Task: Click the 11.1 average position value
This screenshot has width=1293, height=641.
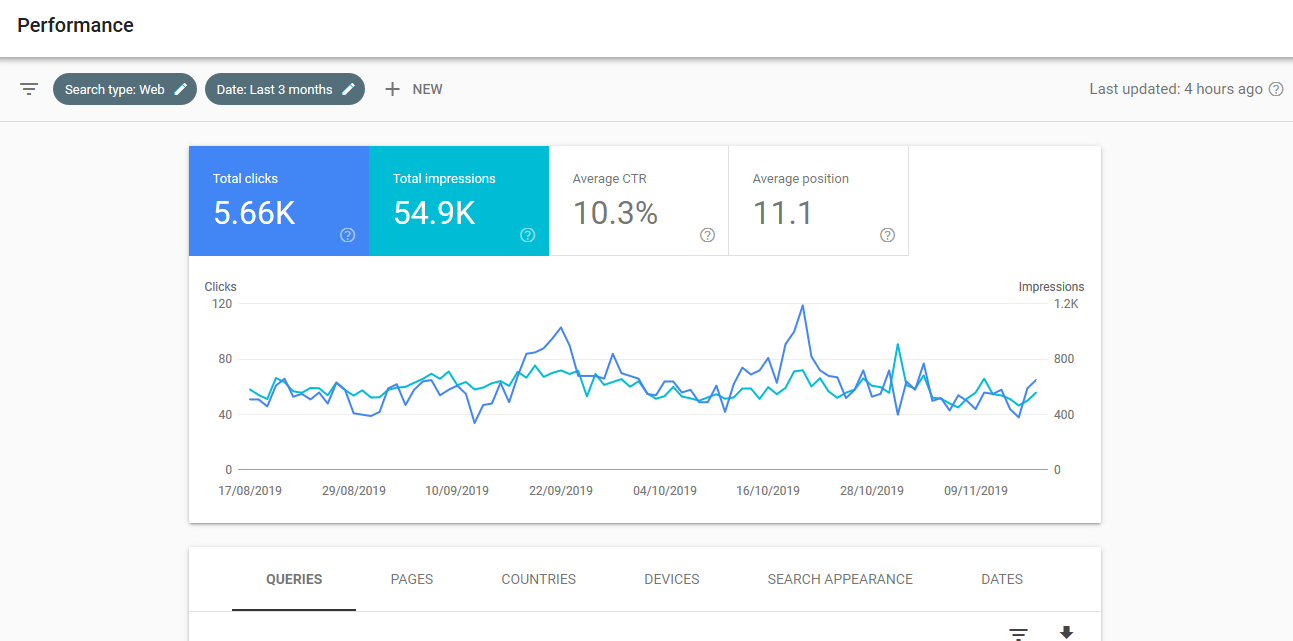Action: (783, 213)
